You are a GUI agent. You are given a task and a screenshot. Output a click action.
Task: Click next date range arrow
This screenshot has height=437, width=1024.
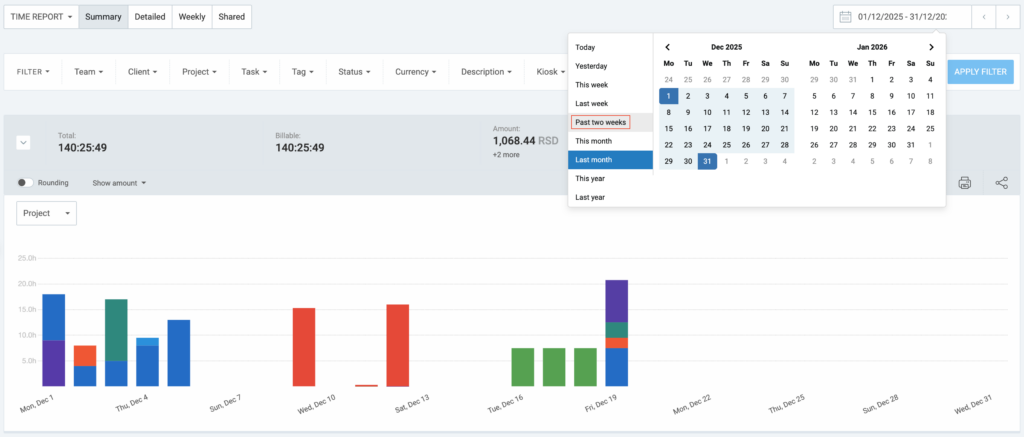[x=1009, y=17]
